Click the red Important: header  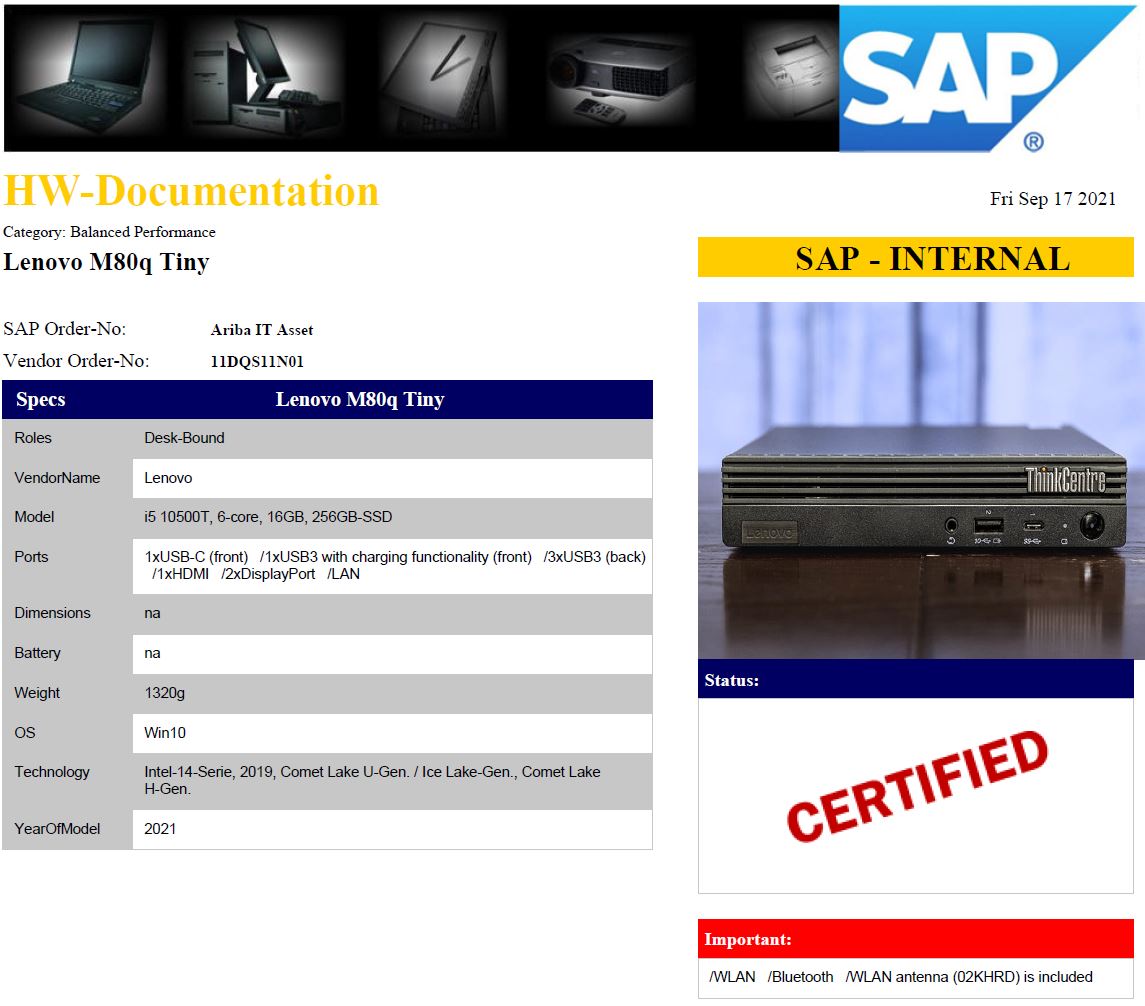tap(916, 939)
